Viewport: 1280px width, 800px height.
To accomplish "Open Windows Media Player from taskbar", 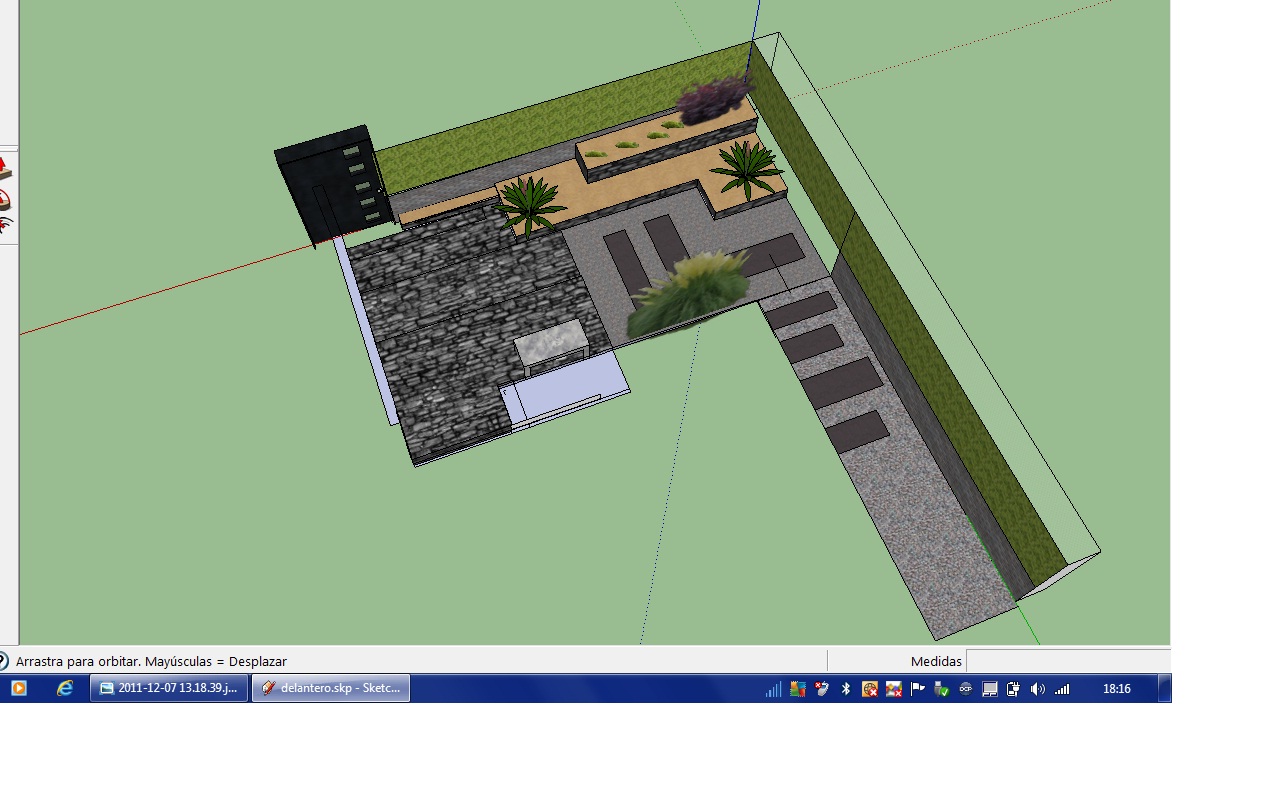I will [18, 688].
